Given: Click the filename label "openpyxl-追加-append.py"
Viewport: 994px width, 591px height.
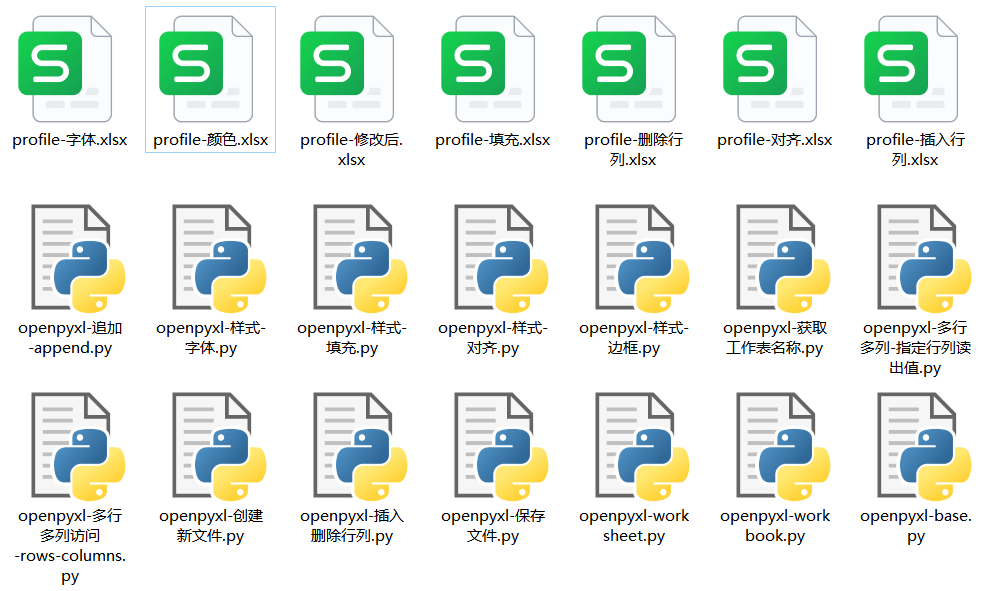Looking at the screenshot, I should 70,338.
